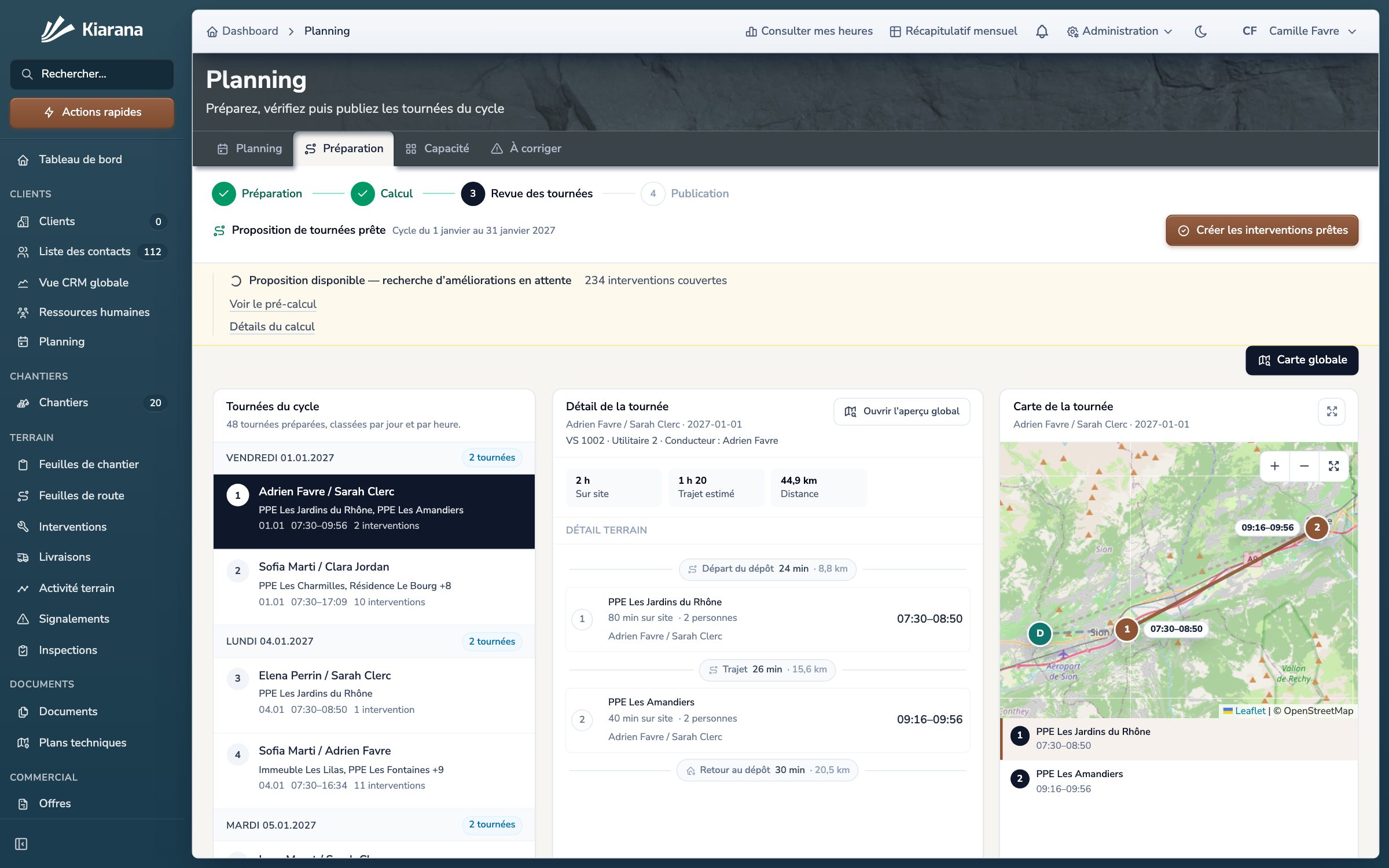
Task: Switch to the Capacité tab
Action: [438, 149]
